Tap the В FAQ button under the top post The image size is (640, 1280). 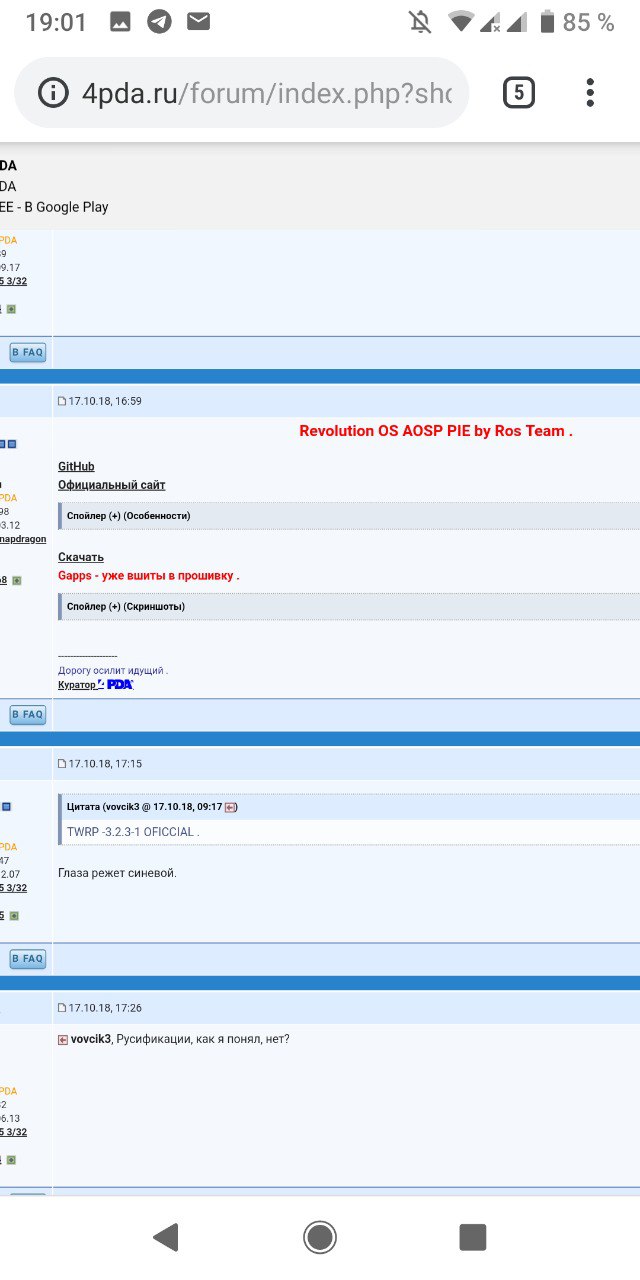tap(28, 352)
